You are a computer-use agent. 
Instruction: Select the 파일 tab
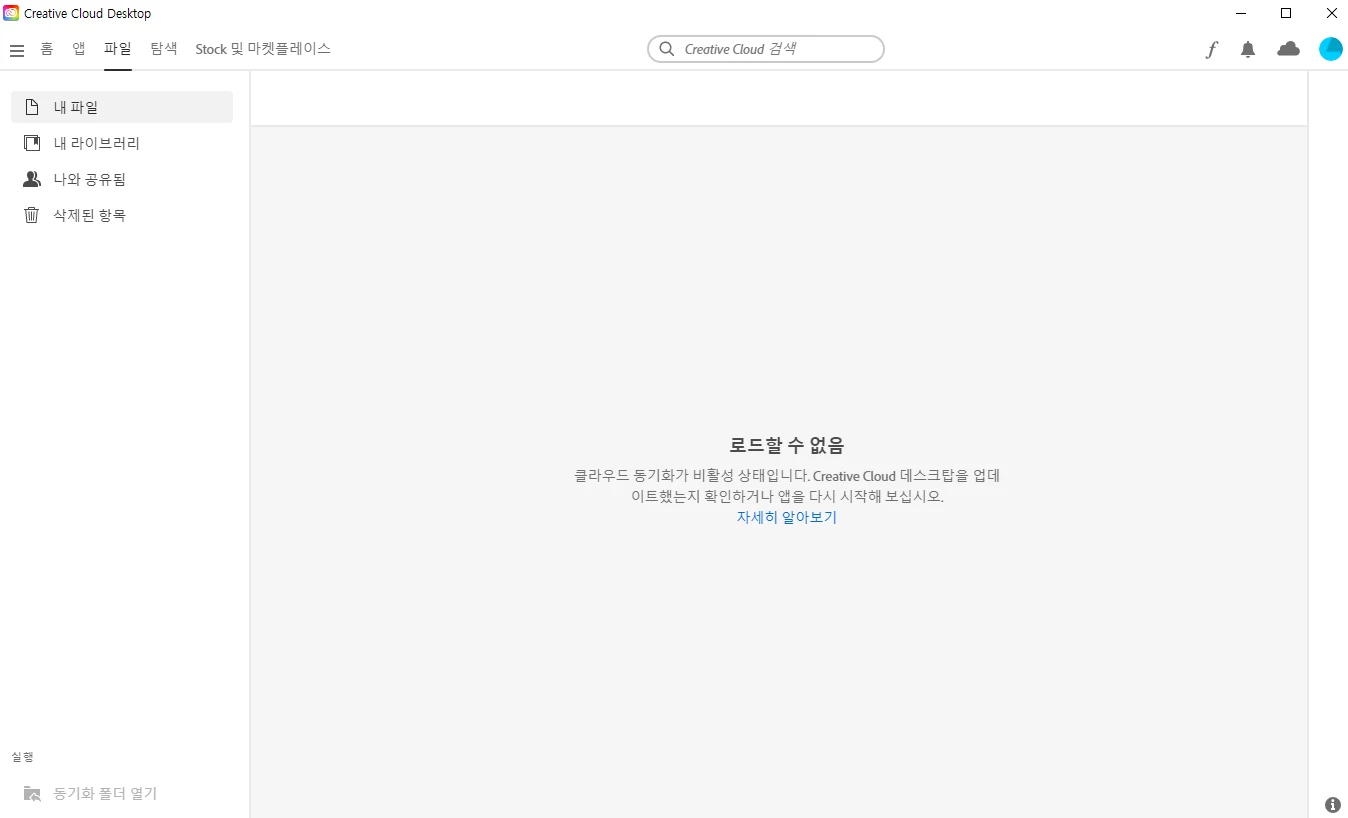point(118,48)
